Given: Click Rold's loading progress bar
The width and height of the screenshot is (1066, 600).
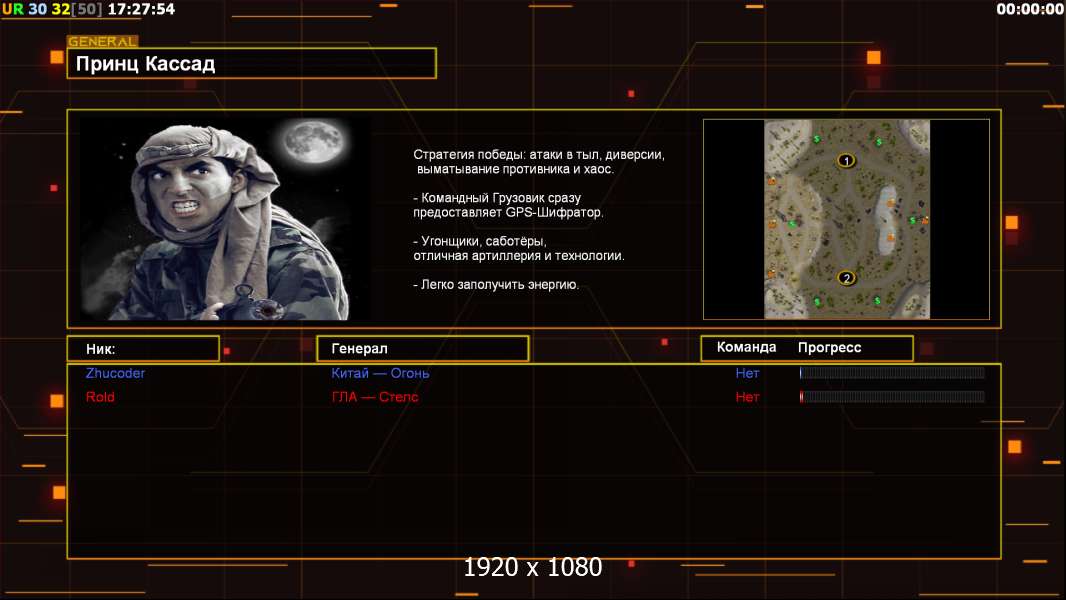Looking at the screenshot, I should [x=891, y=397].
